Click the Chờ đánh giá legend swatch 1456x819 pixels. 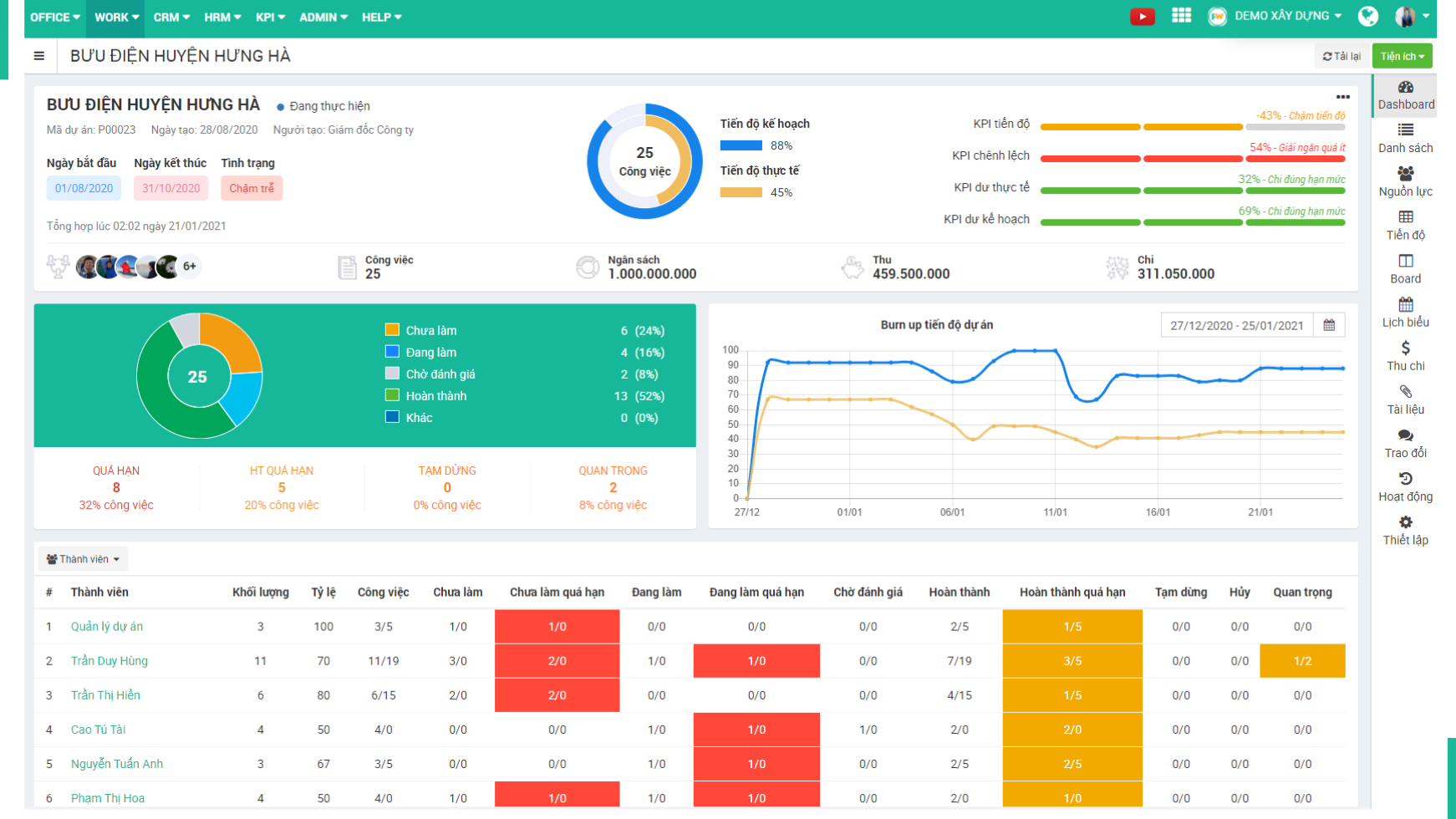click(x=392, y=373)
